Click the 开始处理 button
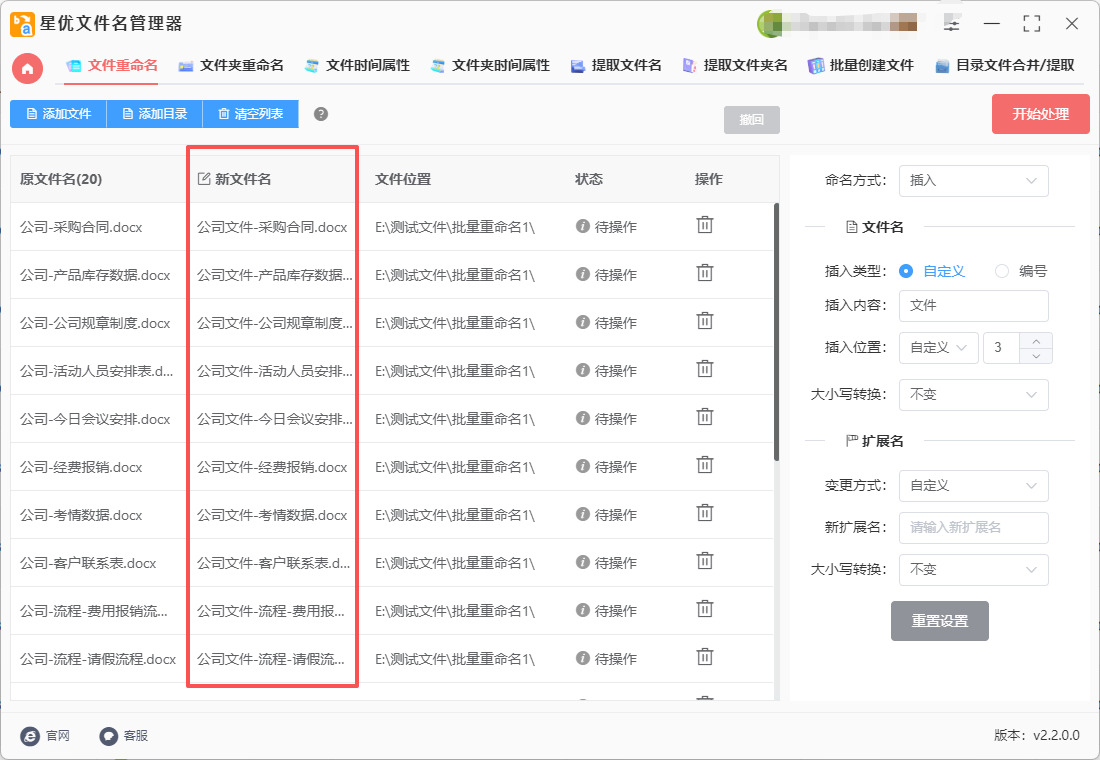 click(x=1040, y=114)
